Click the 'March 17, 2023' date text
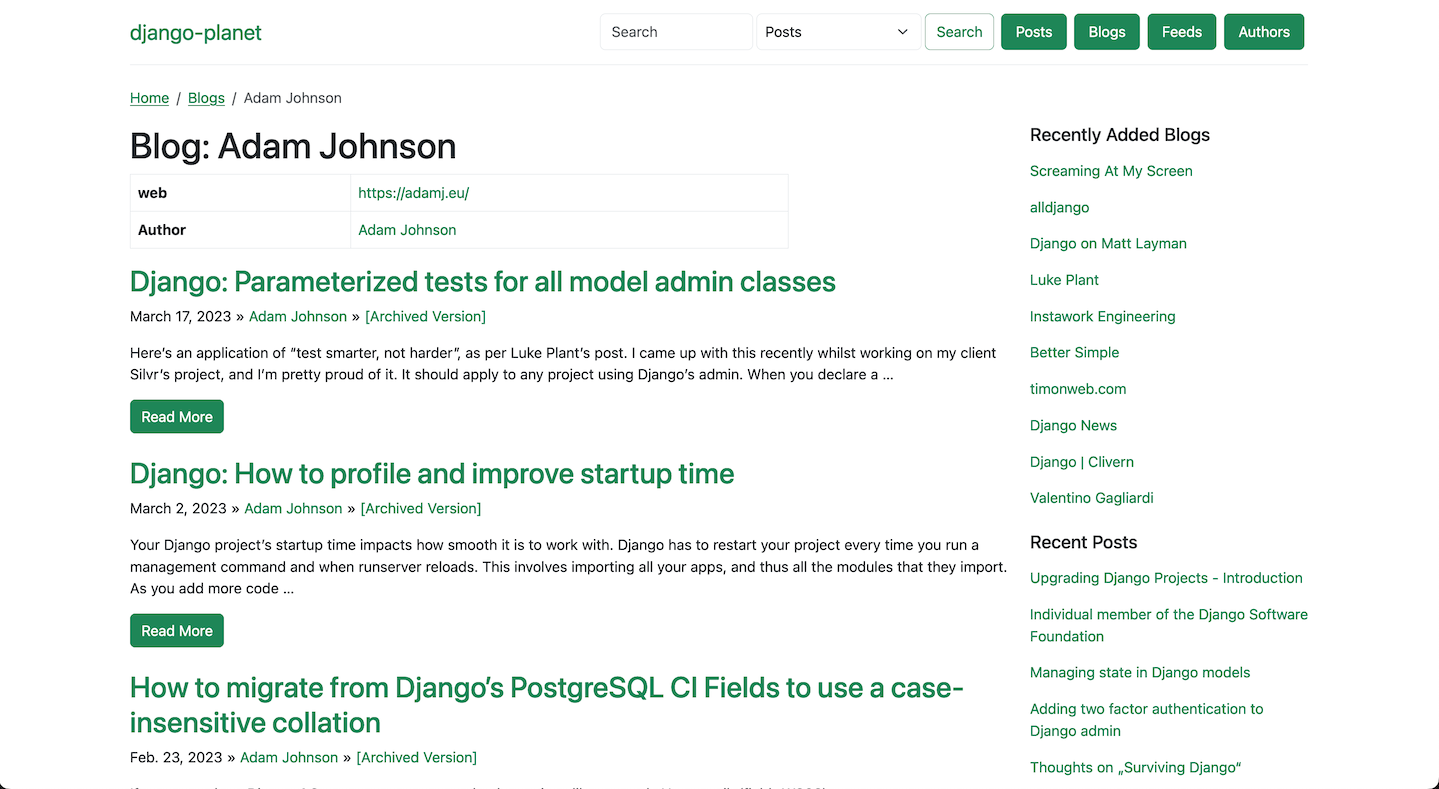 click(180, 316)
